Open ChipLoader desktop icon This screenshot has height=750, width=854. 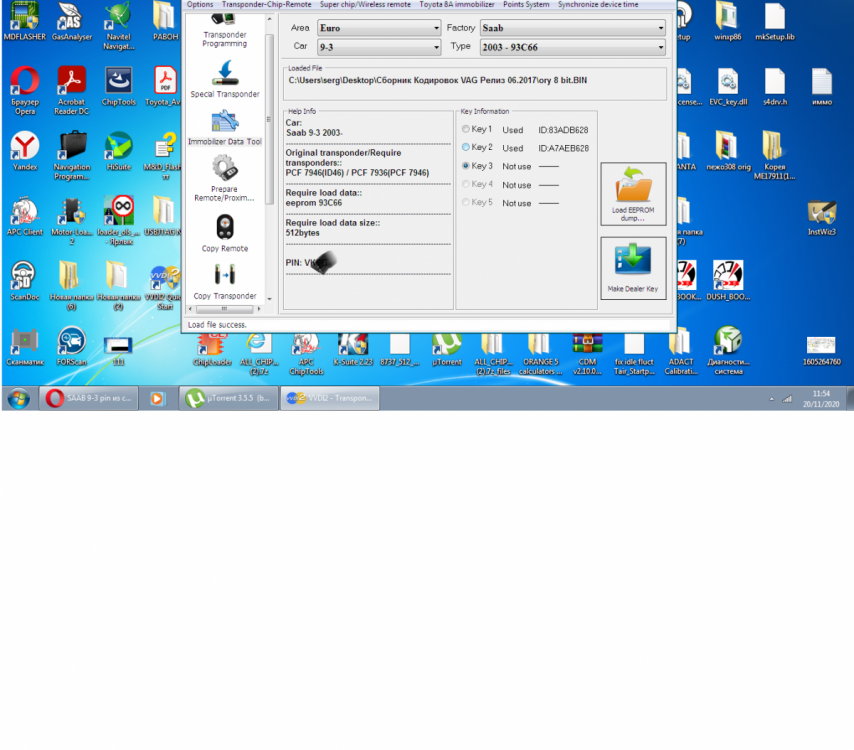point(212,349)
